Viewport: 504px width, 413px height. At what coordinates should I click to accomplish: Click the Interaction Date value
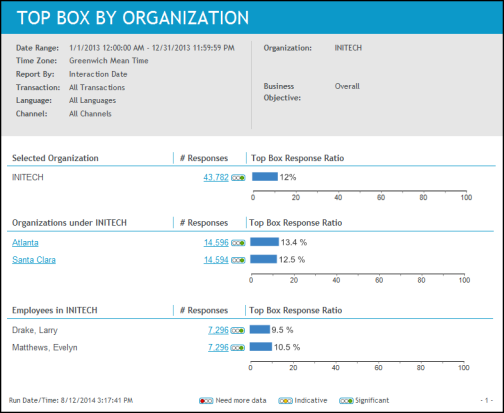tap(98, 74)
